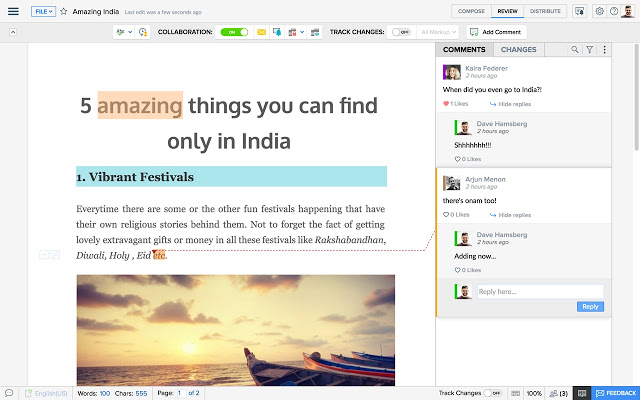Click the right paragraph margin format icon
Viewport: 640px width, 400px height.
tap(55, 255)
